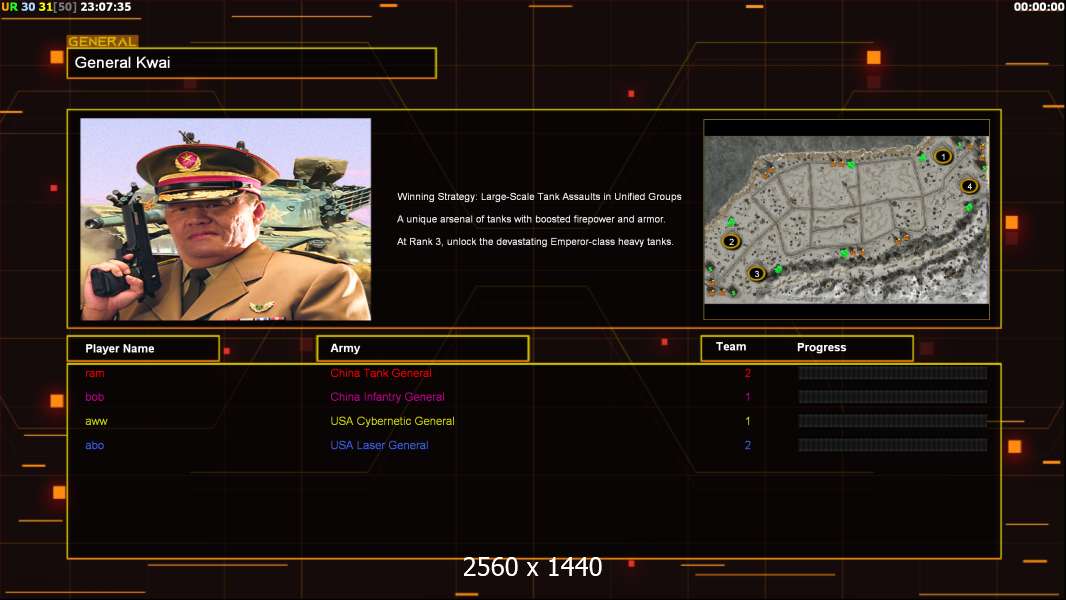
Task: Click the Winning Strategy description line
Action: click(539, 197)
